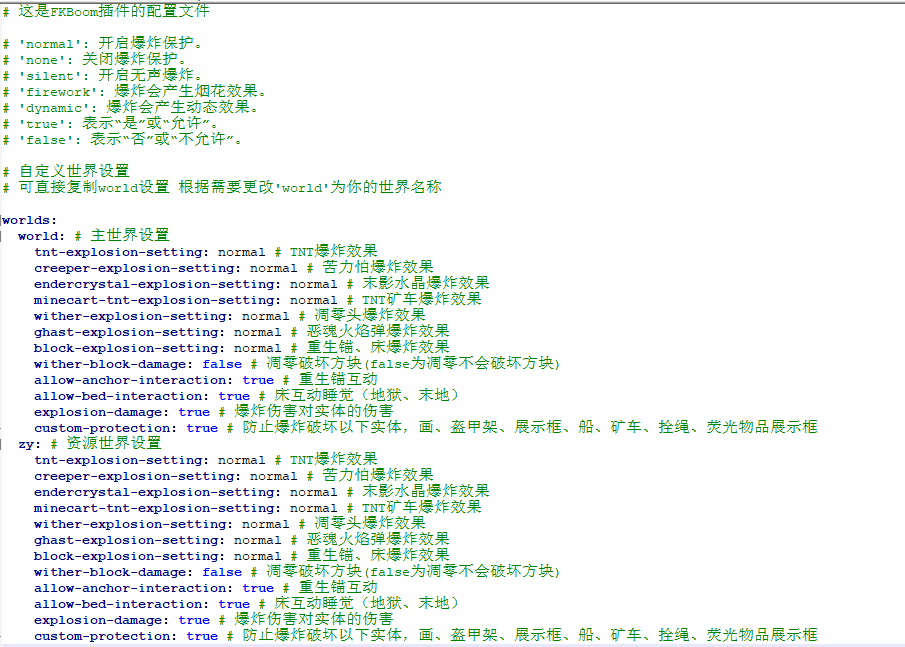Place cursor on the 'worlds:' root key
This screenshot has height=647, width=905.
(x=29, y=220)
